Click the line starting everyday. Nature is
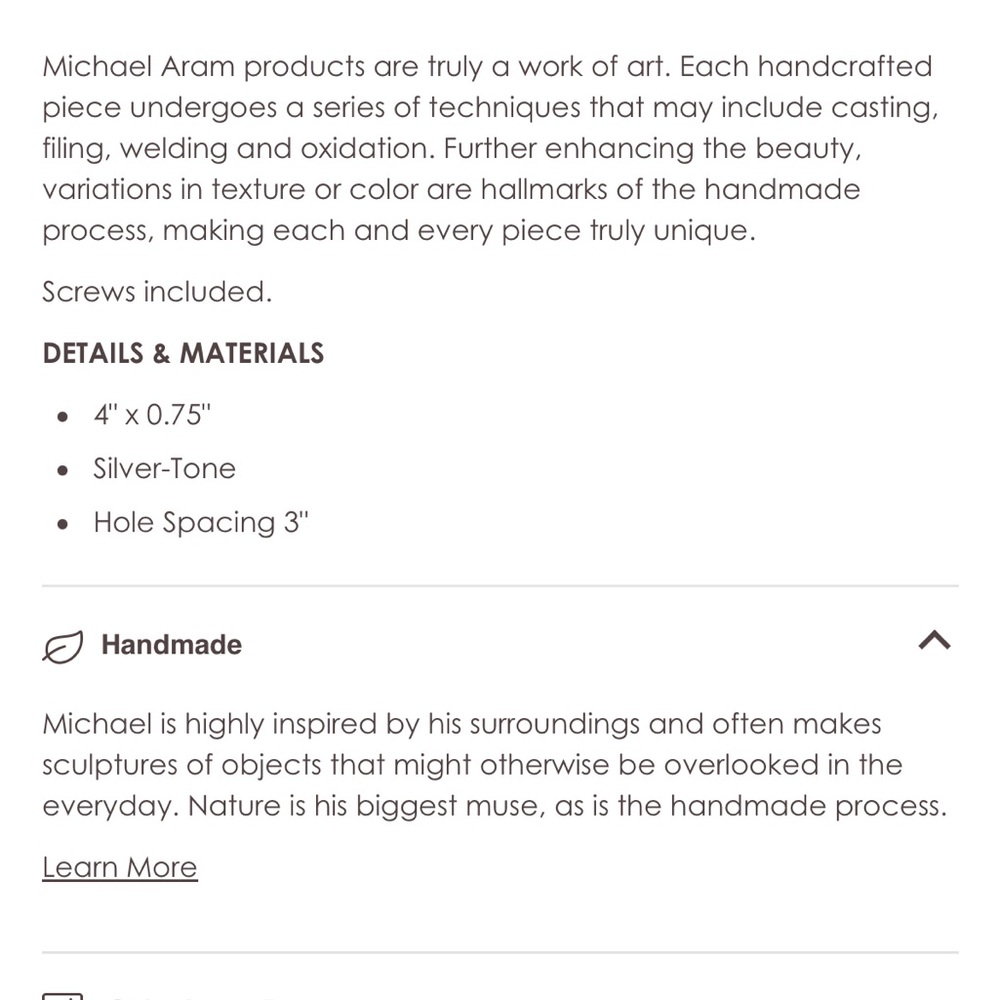 click(x=495, y=806)
